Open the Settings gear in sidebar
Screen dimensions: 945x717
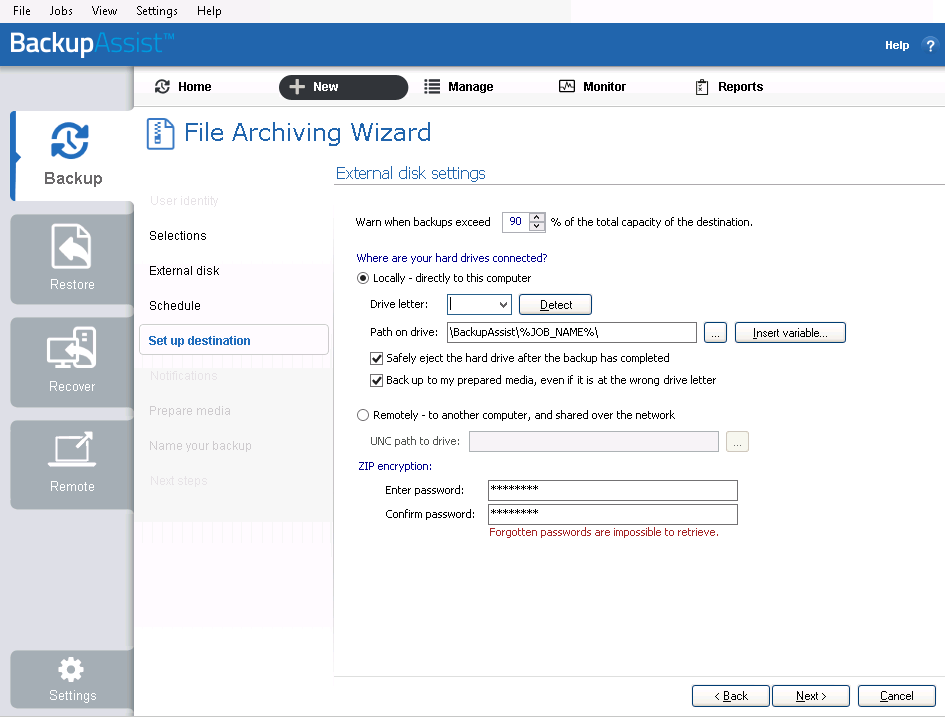[71, 669]
